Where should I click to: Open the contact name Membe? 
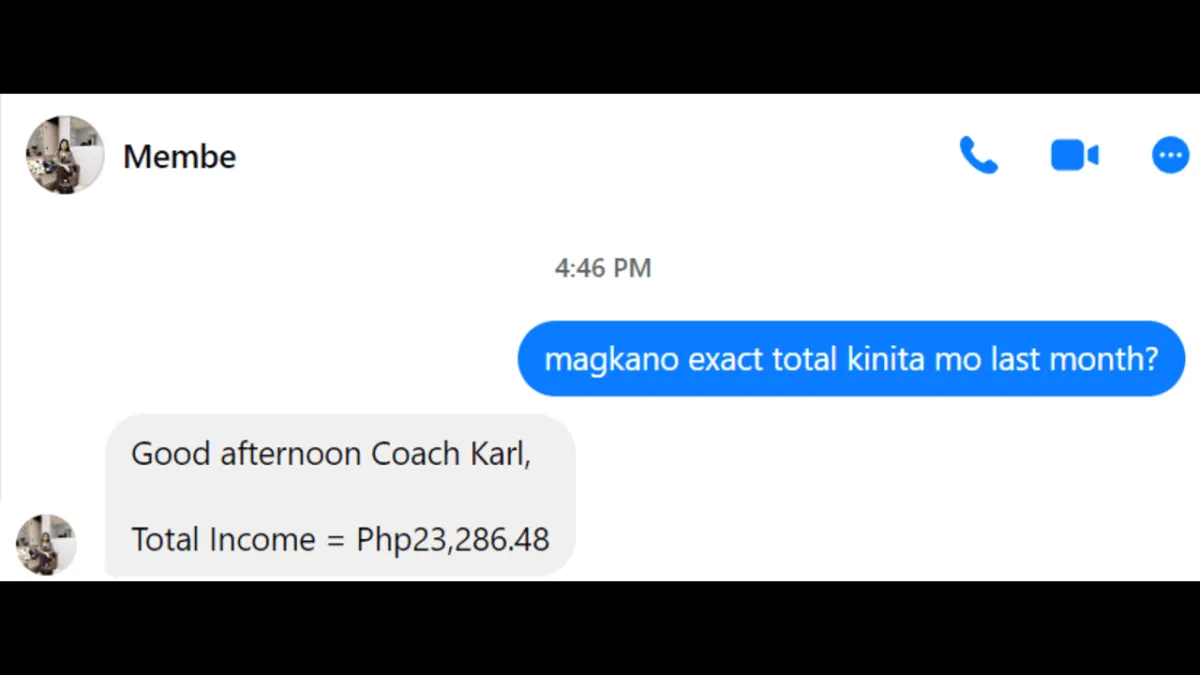point(179,156)
